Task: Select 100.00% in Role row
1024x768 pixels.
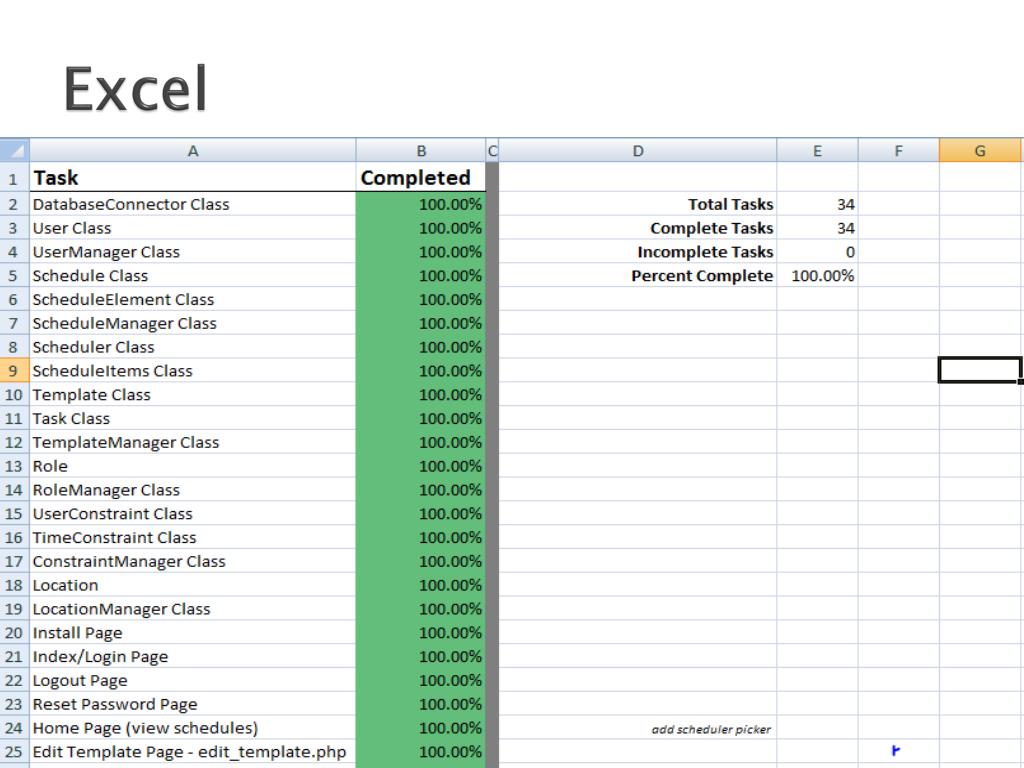Action: 421,466
